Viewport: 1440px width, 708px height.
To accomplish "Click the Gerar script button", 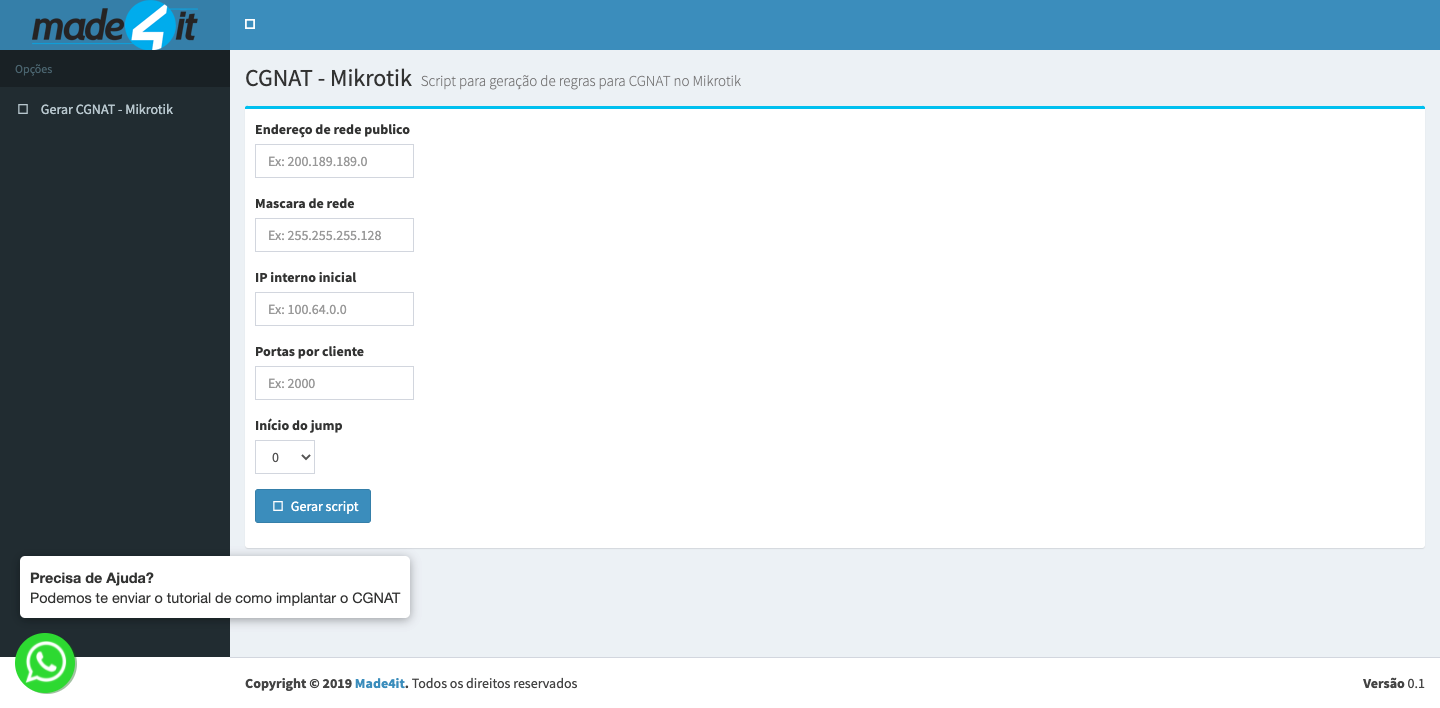I will click(313, 506).
